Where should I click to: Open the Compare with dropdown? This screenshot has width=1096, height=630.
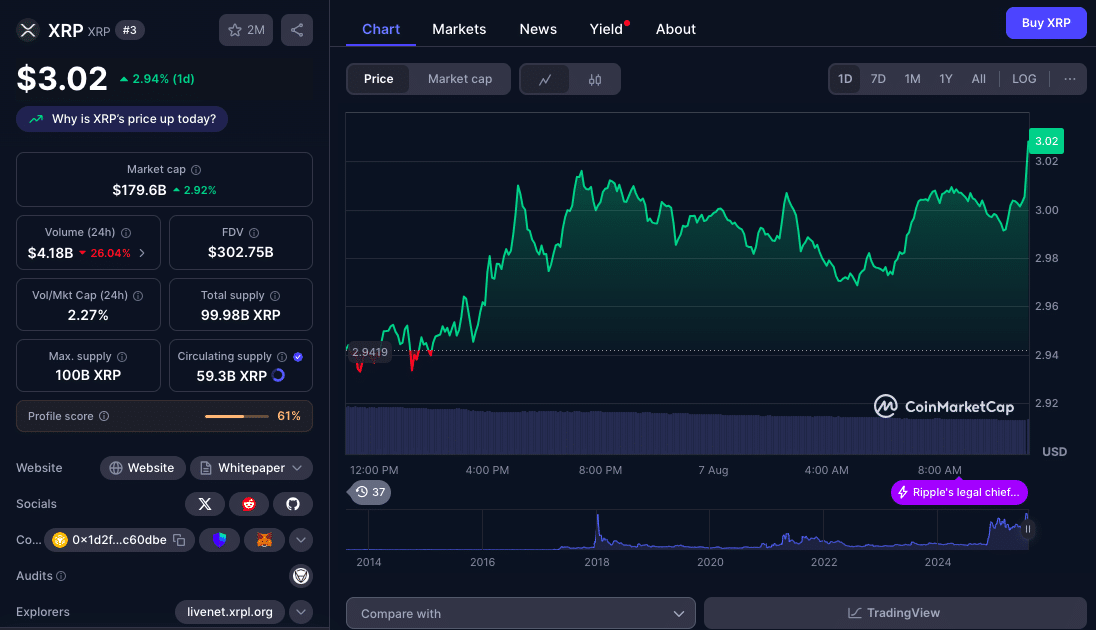coord(521,613)
